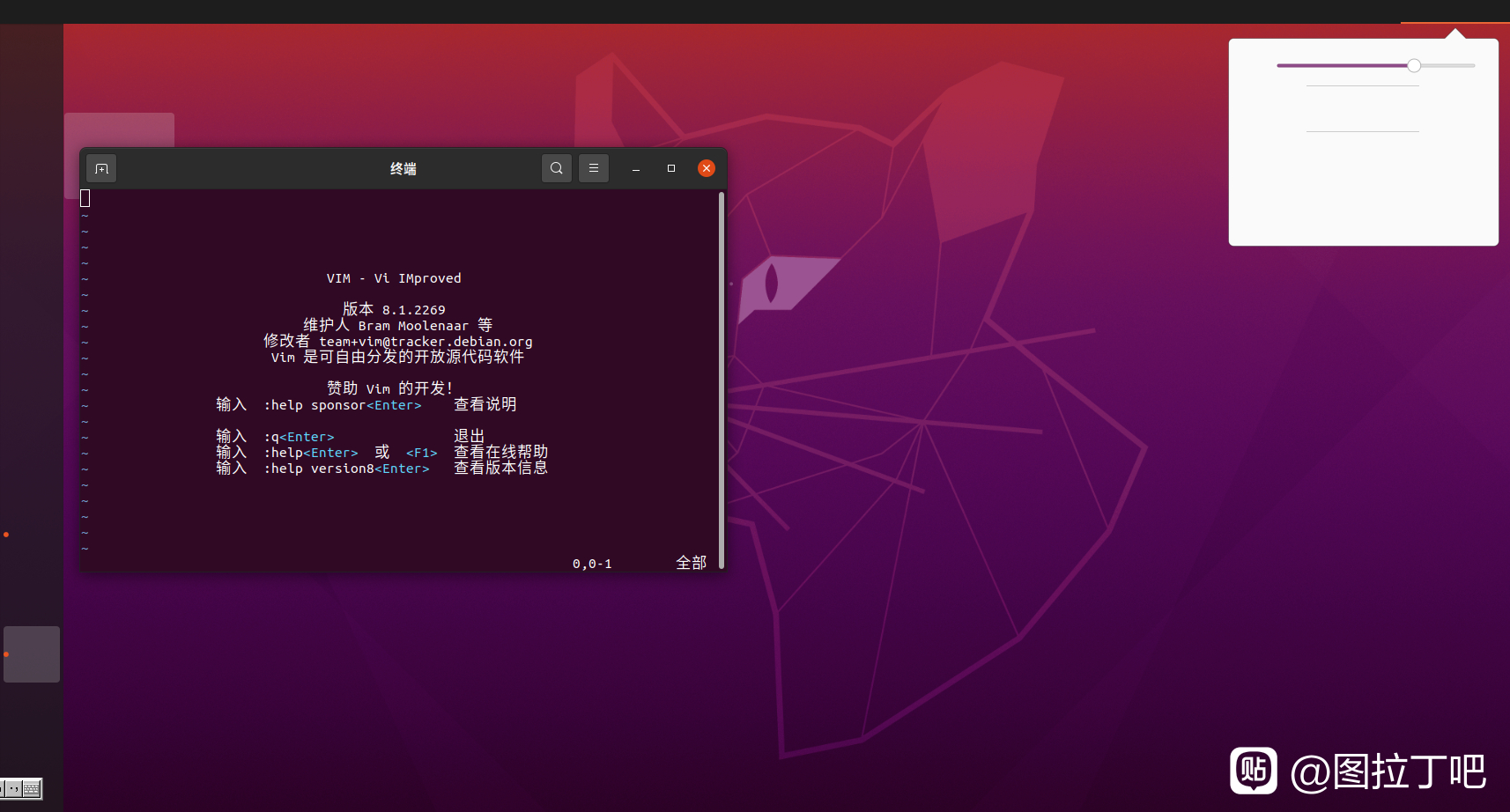
Task: Click the '<F1>' key hint
Action: coord(422,453)
